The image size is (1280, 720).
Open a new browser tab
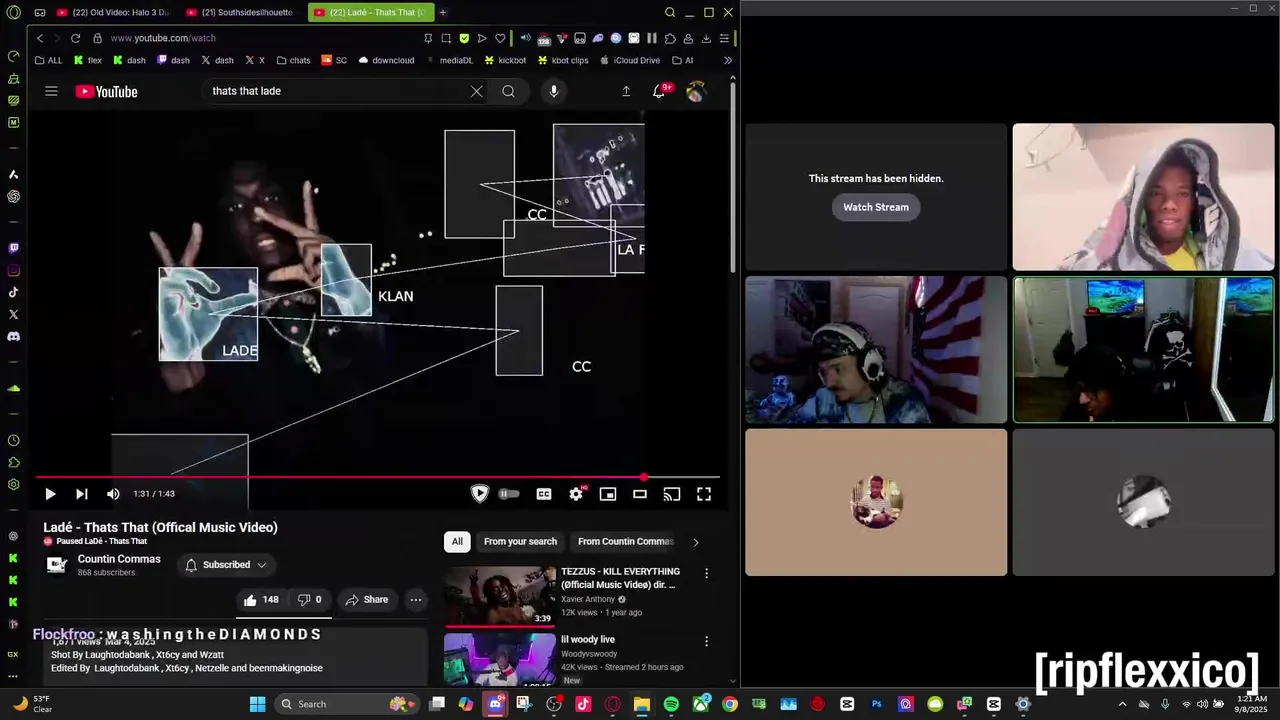coord(443,12)
